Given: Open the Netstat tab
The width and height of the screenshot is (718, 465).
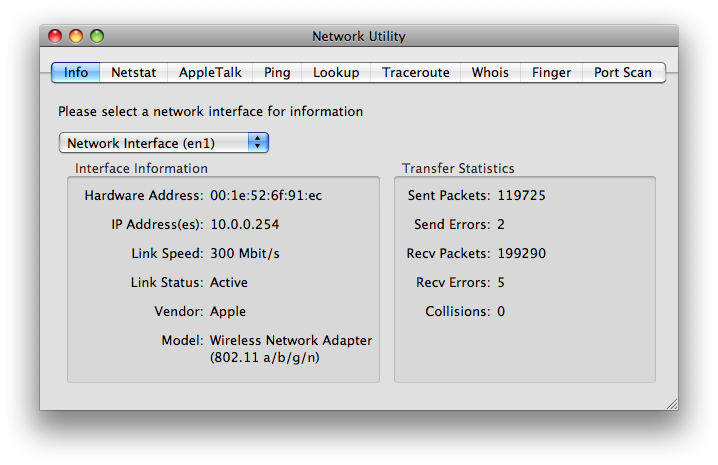Looking at the screenshot, I should [133, 72].
